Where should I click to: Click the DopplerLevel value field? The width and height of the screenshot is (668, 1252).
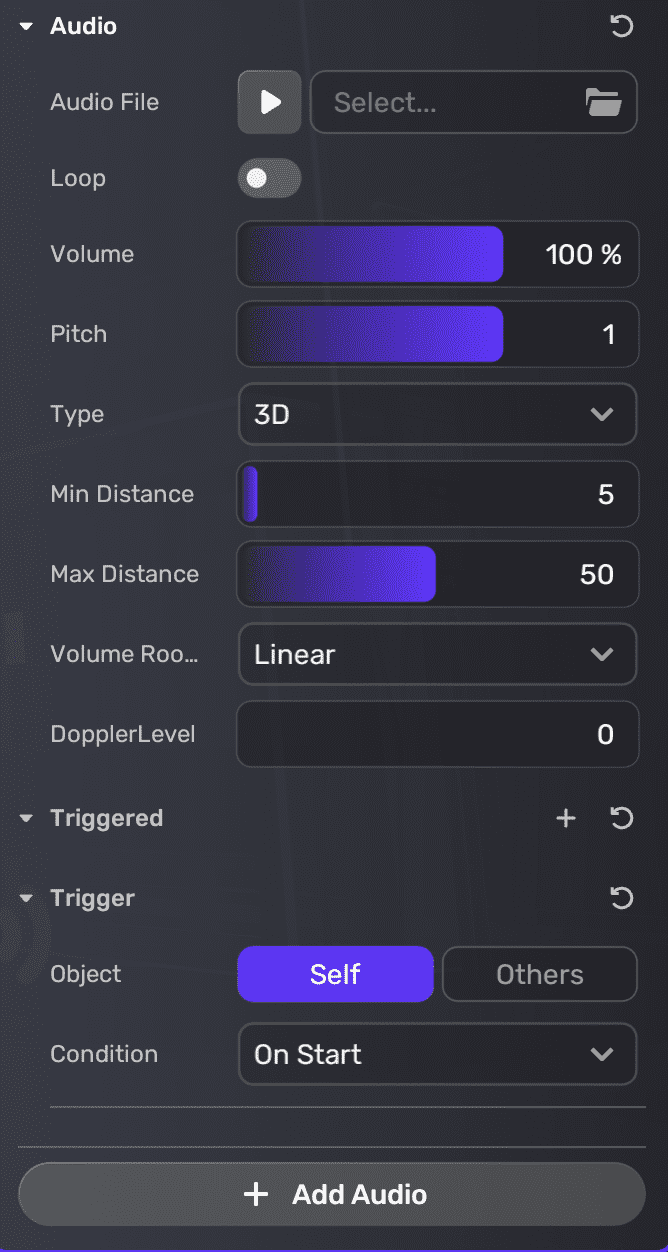coord(437,734)
